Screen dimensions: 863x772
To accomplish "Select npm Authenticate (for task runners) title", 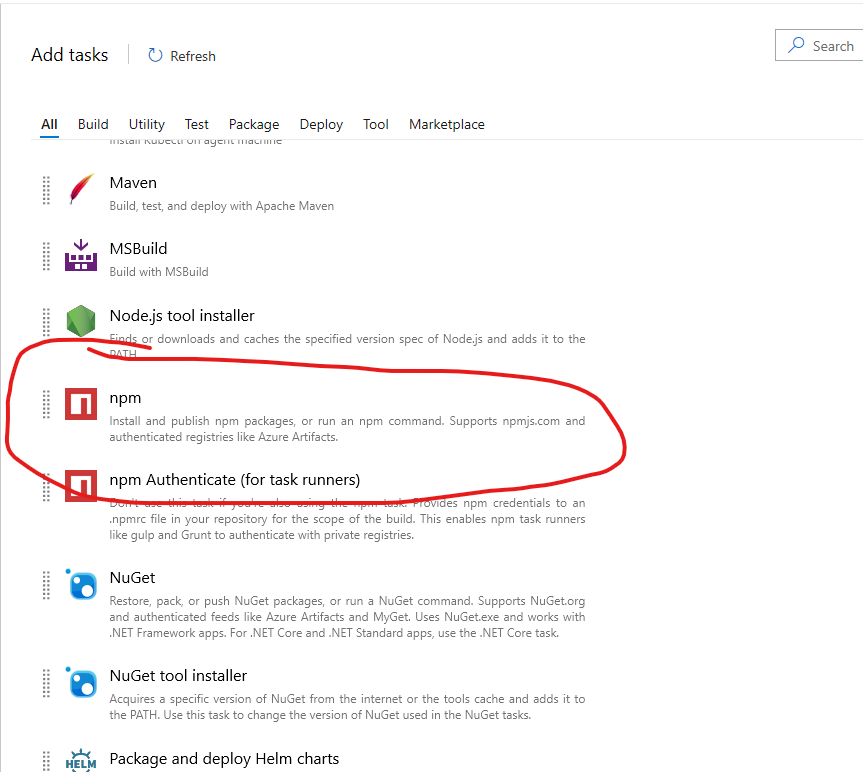I will point(235,480).
